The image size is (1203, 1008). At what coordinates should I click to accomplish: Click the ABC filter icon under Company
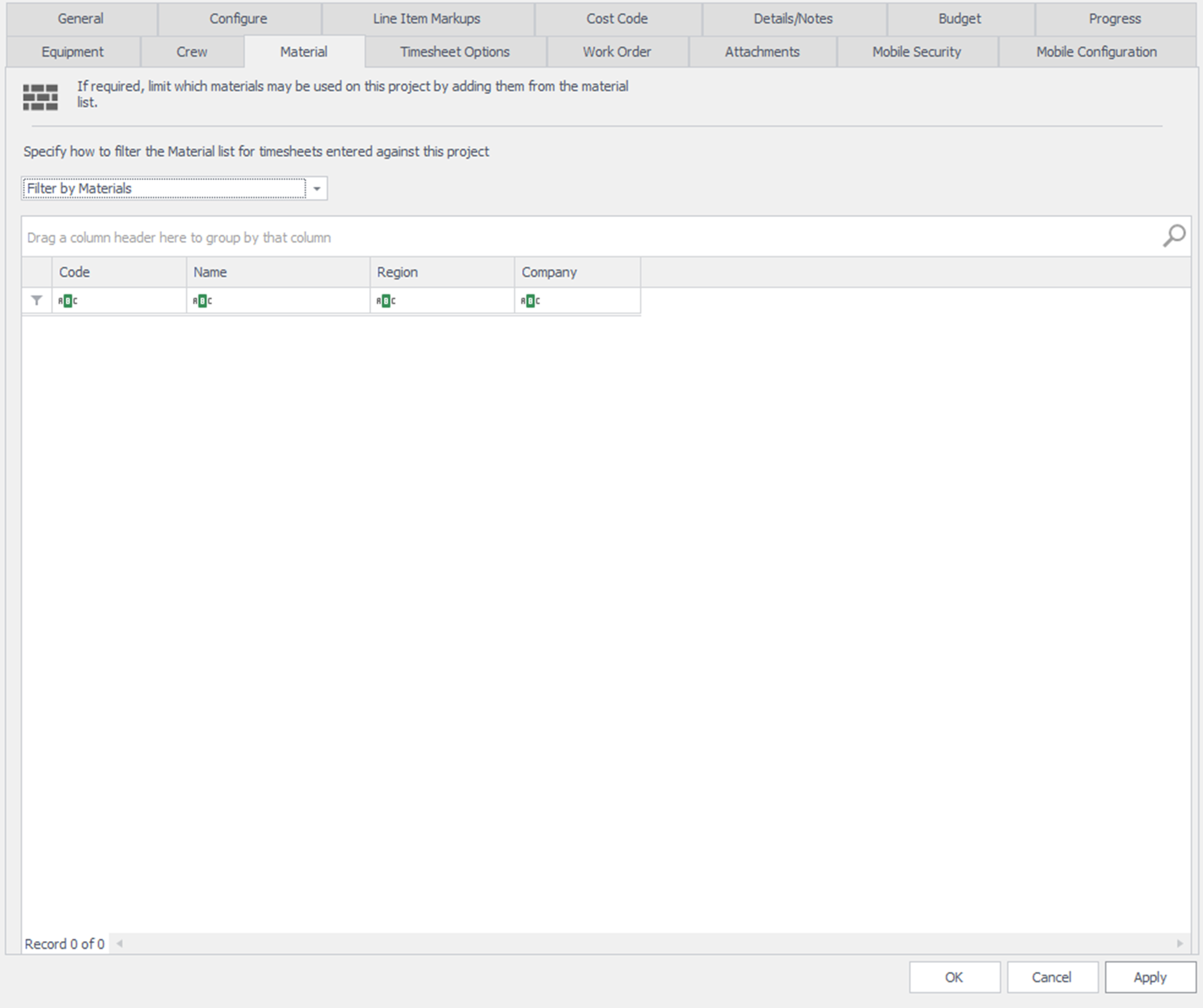click(x=530, y=300)
